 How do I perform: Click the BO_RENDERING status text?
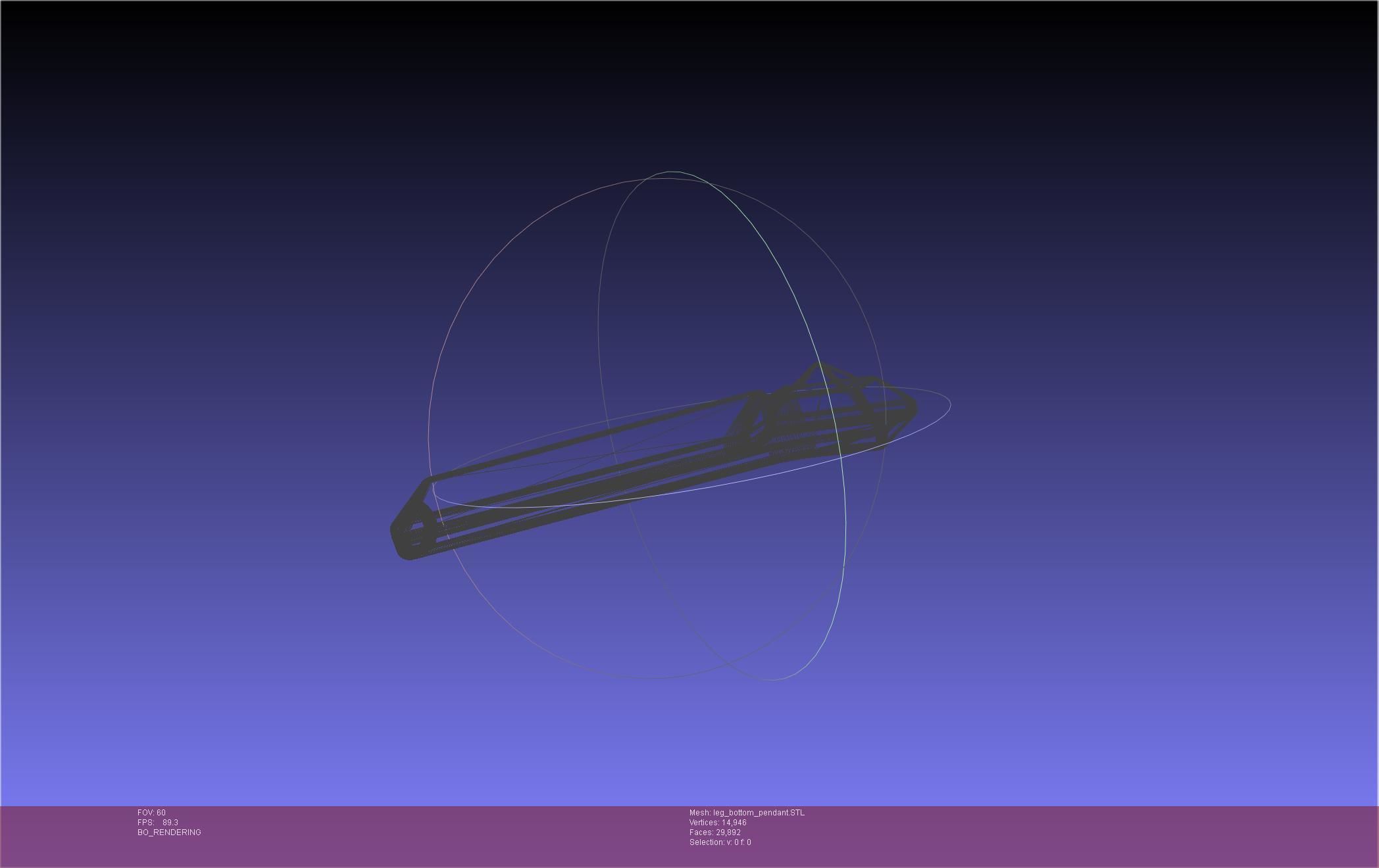169,832
